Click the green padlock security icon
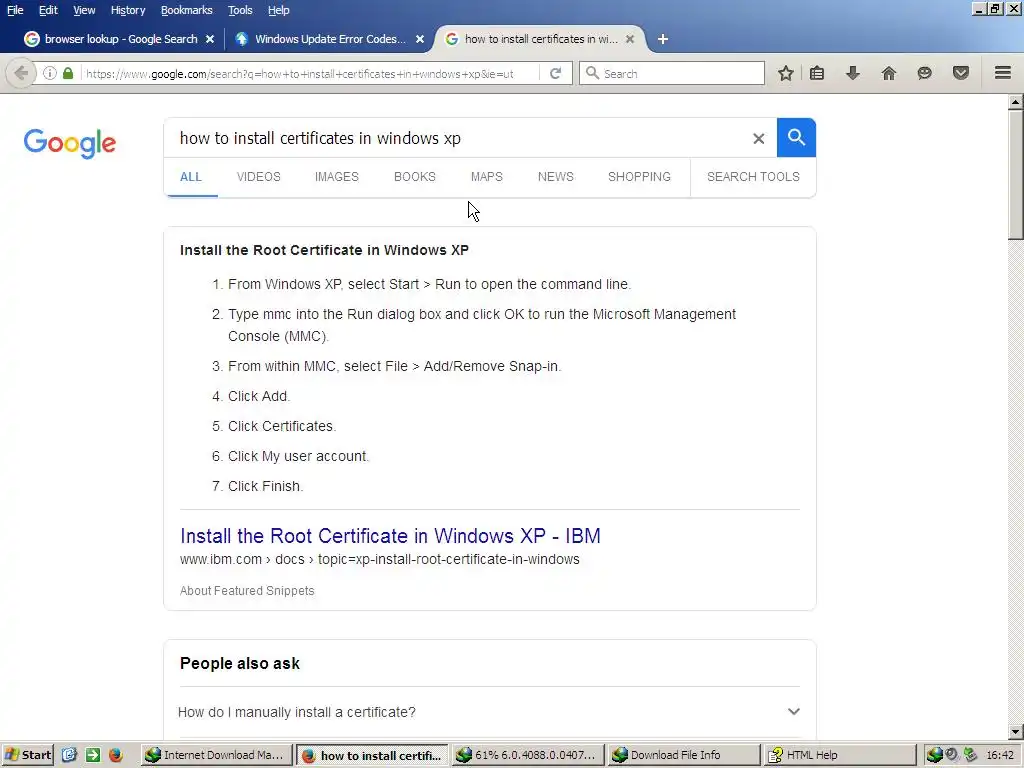 point(68,73)
